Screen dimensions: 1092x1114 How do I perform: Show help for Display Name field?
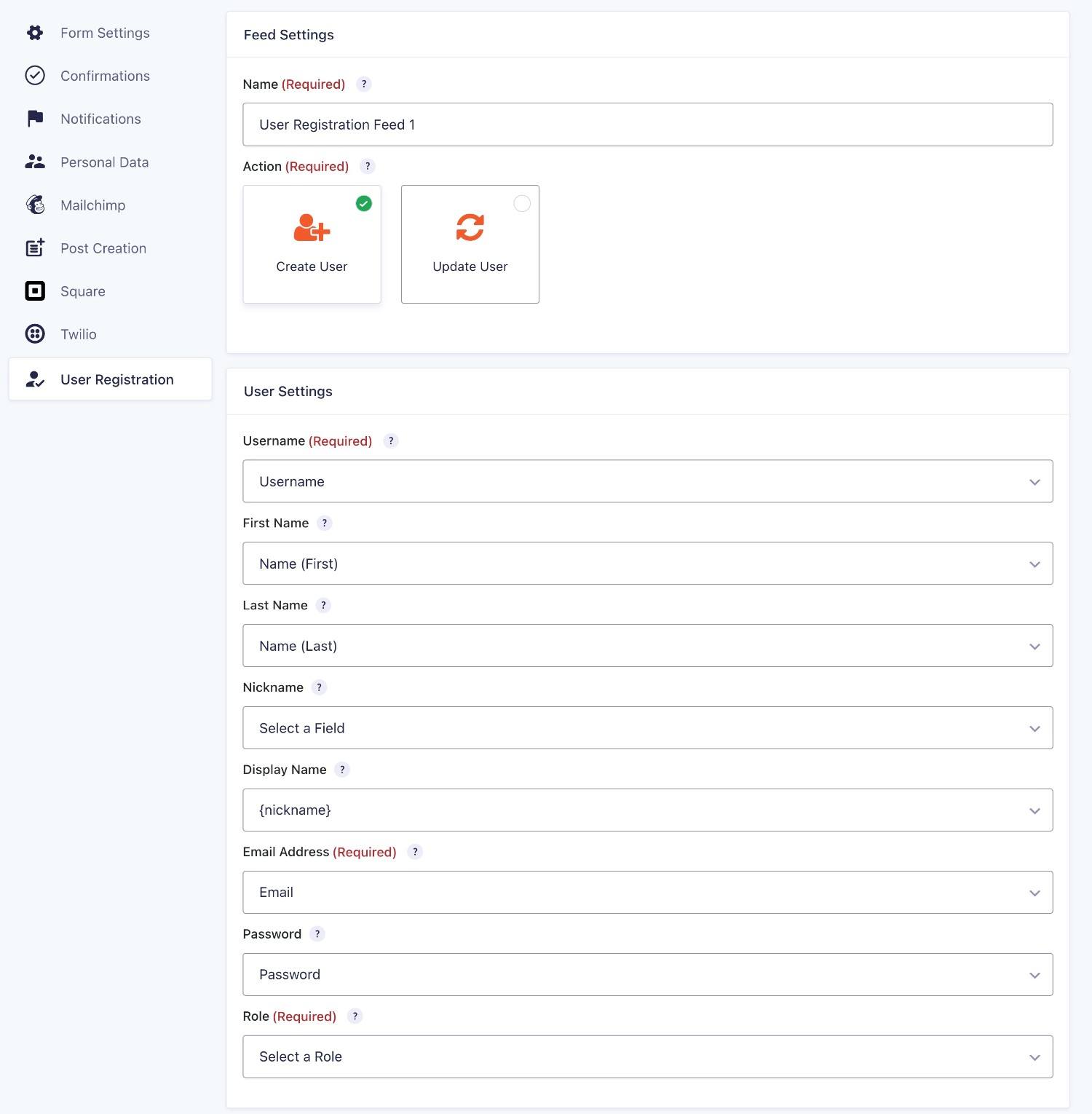point(342,770)
